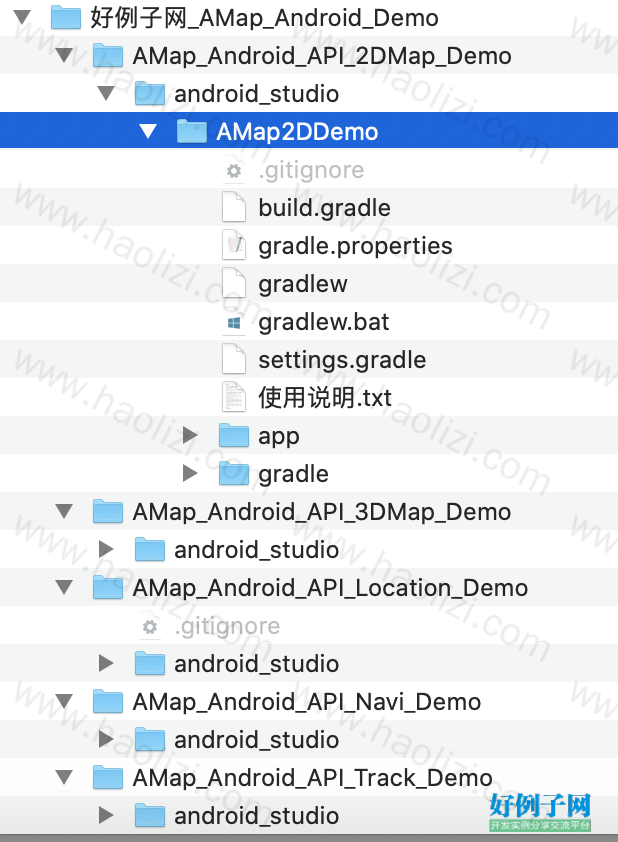This screenshot has width=618, height=842.
Task: Click the app folder icon
Action: 234,435
